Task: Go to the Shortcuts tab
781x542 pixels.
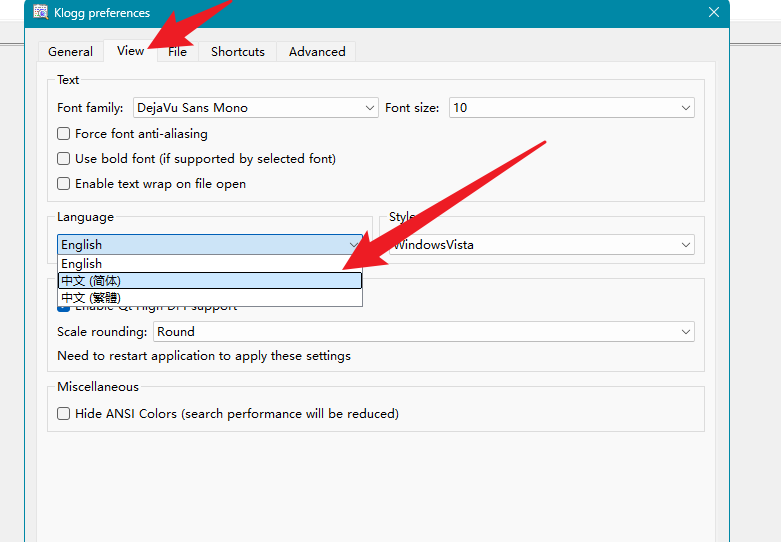Action: tap(238, 51)
